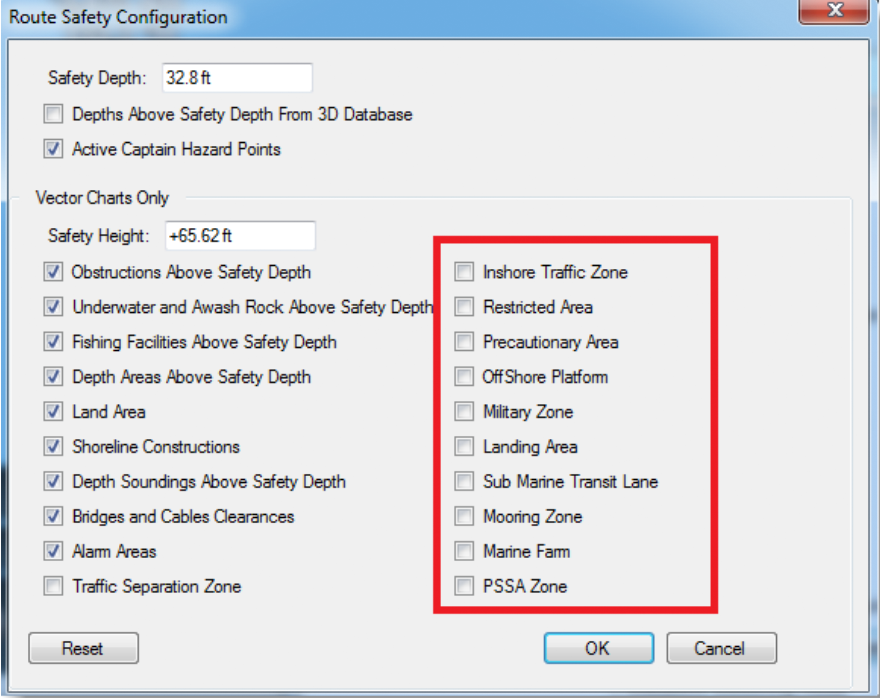Uncheck Shoreline Constructions option
This screenshot has width=880, height=698.
[x=53, y=446]
